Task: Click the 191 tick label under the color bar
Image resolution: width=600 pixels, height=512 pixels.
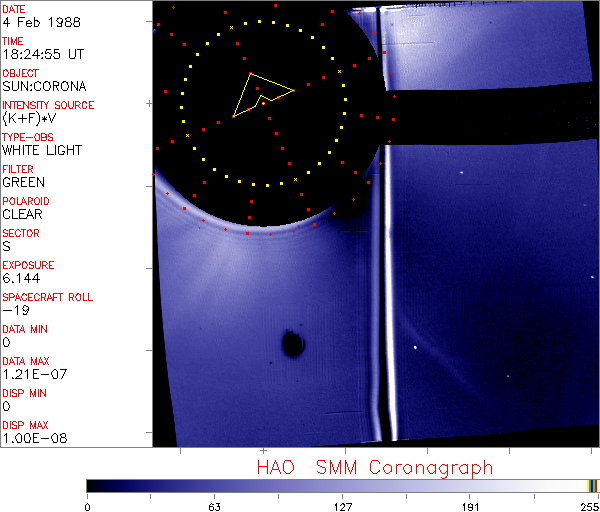Action: 470,505
